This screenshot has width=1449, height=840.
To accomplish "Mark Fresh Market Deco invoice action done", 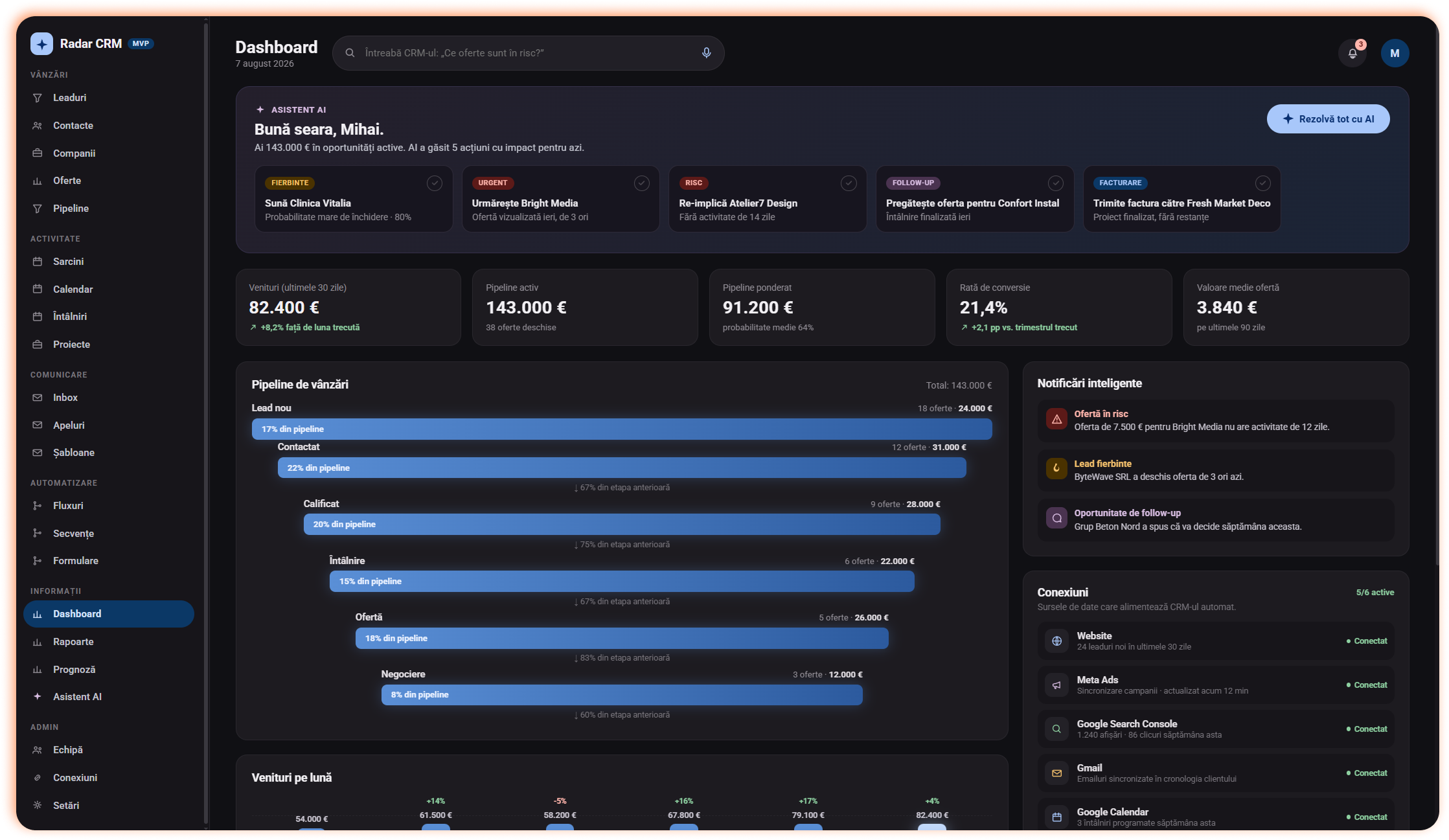I will (x=1262, y=183).
